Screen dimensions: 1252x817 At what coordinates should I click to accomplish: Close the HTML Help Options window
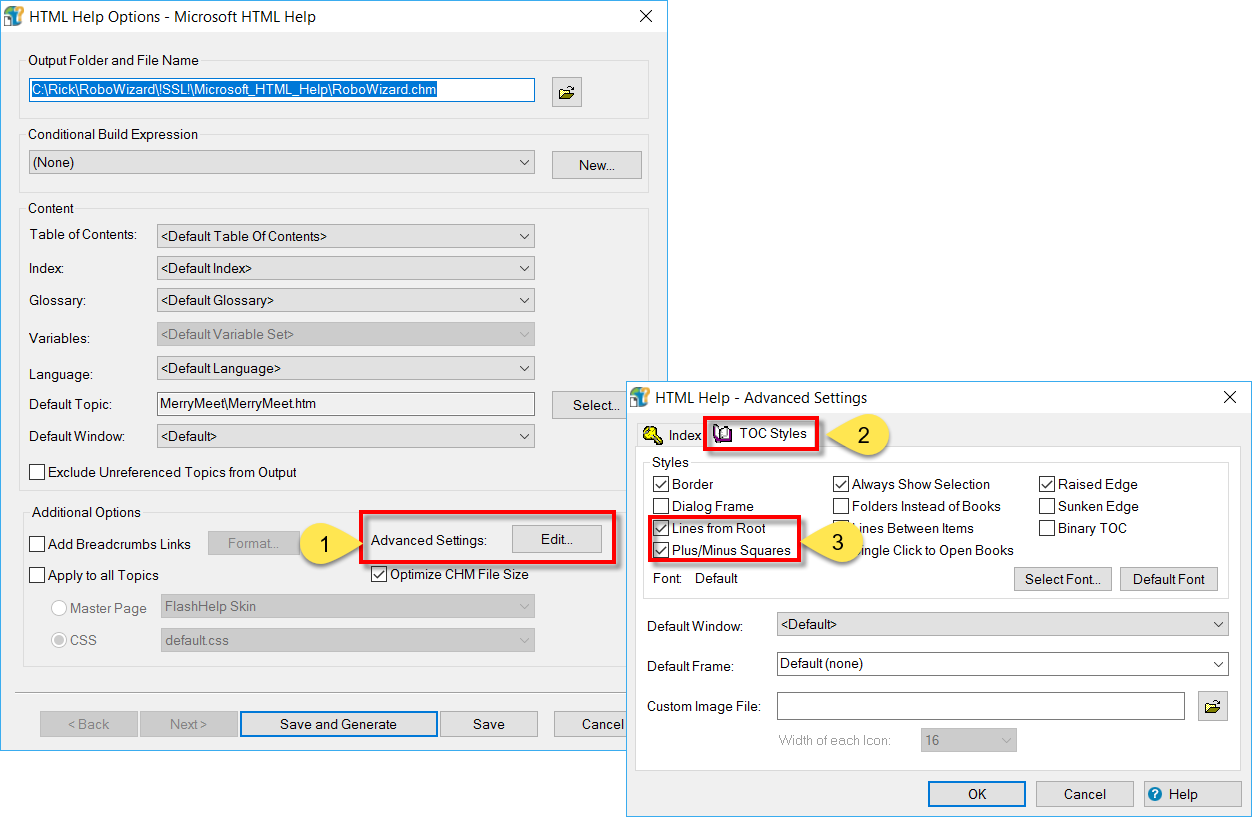coord(645,16)
